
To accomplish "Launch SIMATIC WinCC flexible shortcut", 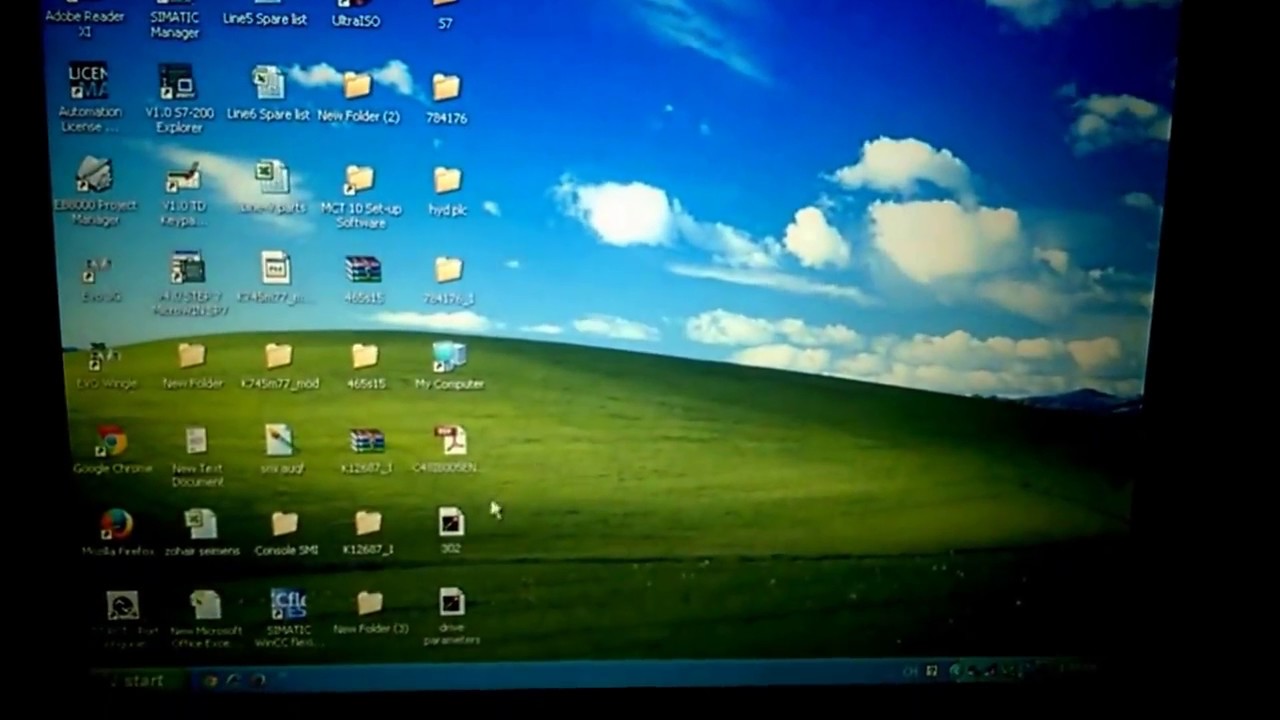I will click(x=288, y=618).
